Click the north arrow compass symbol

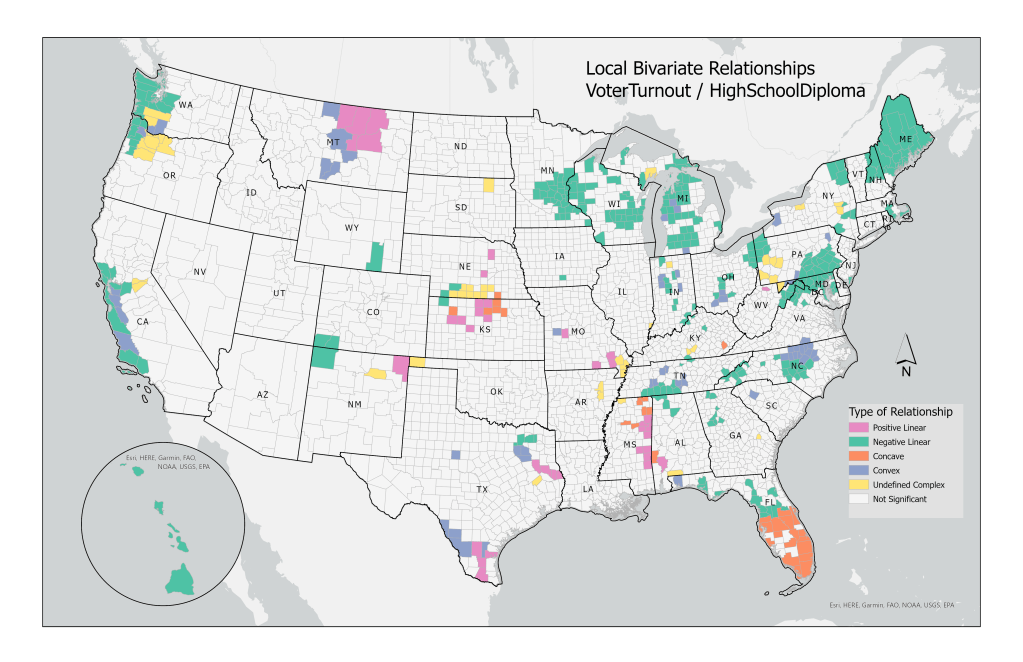click(906, 350)
